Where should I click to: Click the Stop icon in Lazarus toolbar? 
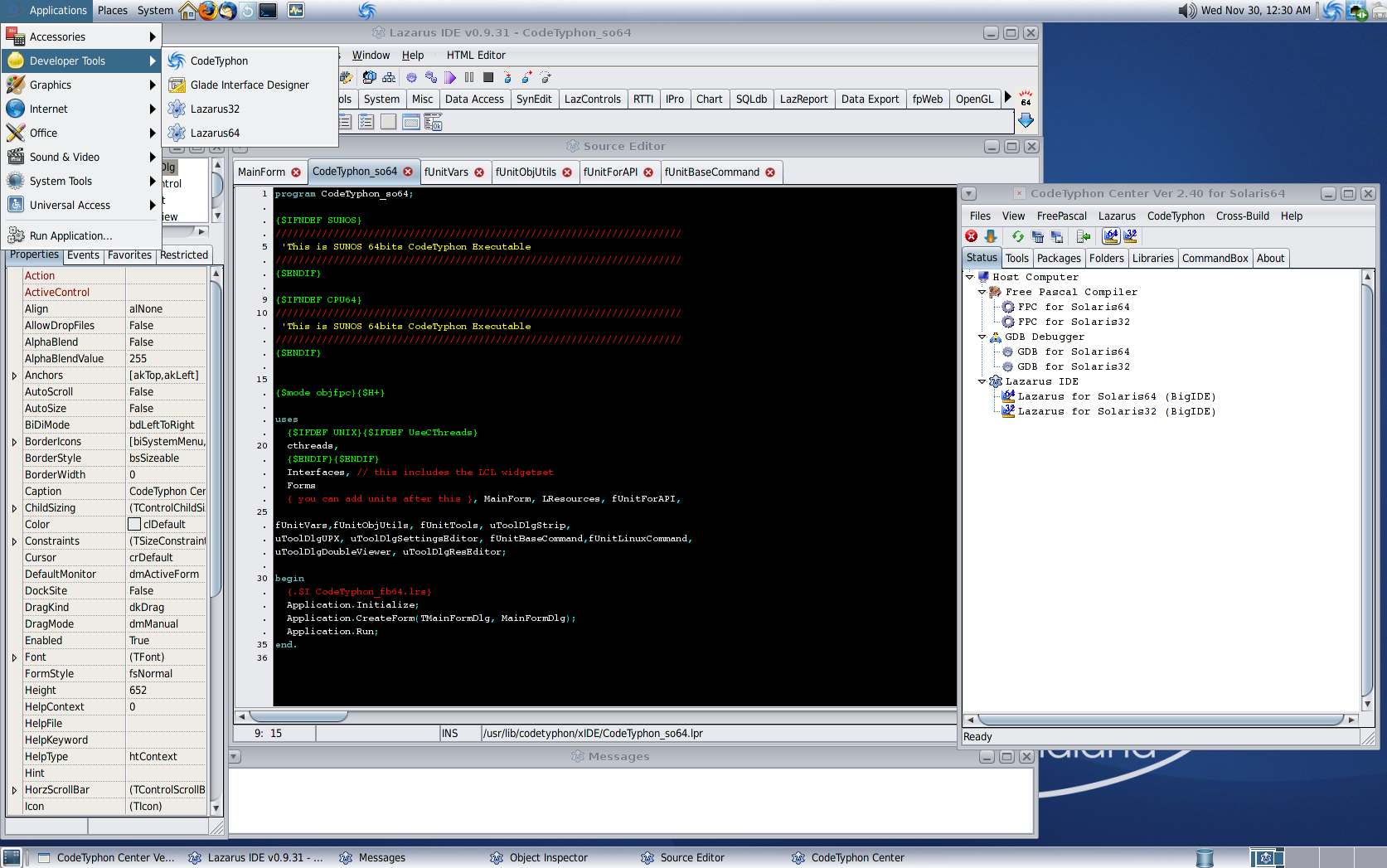tap(488, 77)
